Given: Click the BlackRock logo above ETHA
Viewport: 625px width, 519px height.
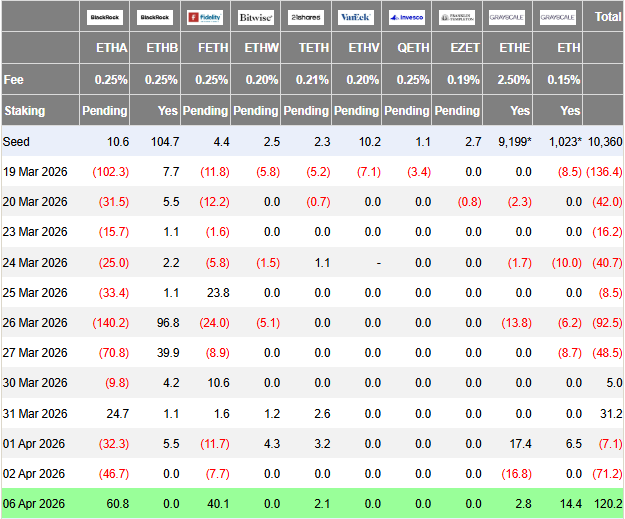Looking at the screenshot, I should (x=106, y=17).
